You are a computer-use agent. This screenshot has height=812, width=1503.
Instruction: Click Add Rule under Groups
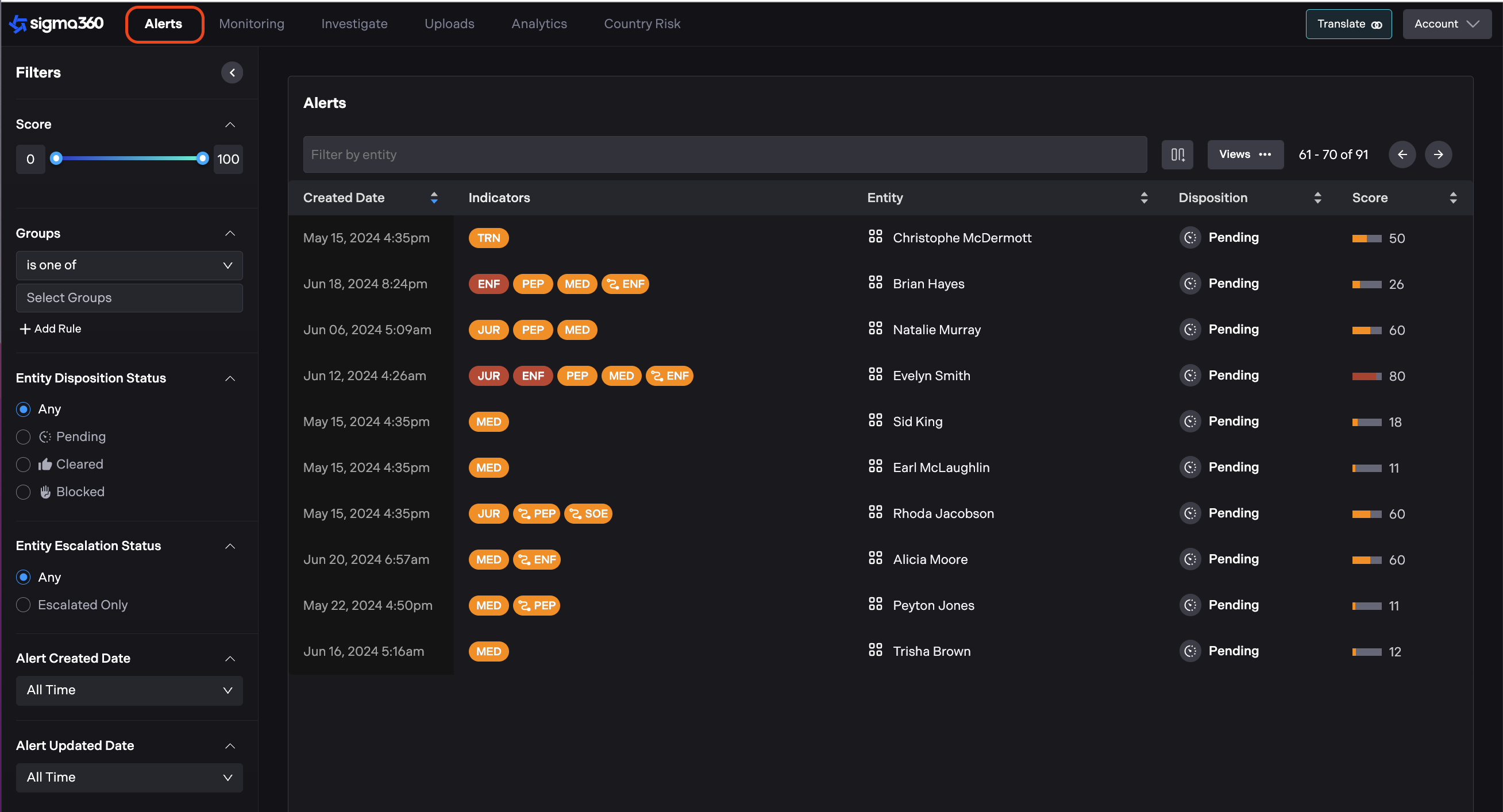[50, 328]
